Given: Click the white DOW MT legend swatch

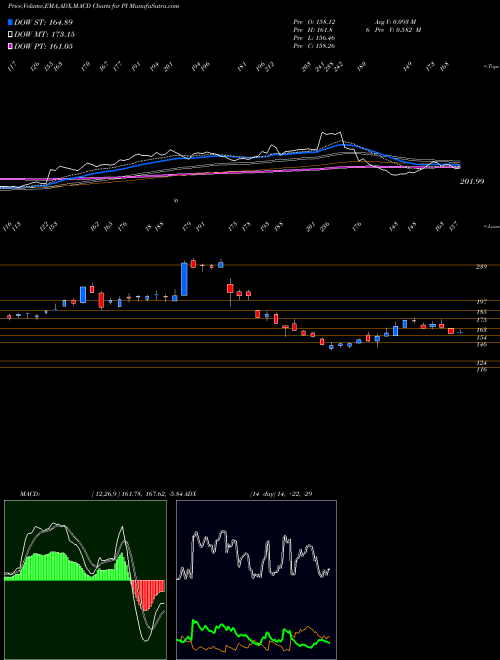Looking at the screenshot, I should [x=11, y=34].
